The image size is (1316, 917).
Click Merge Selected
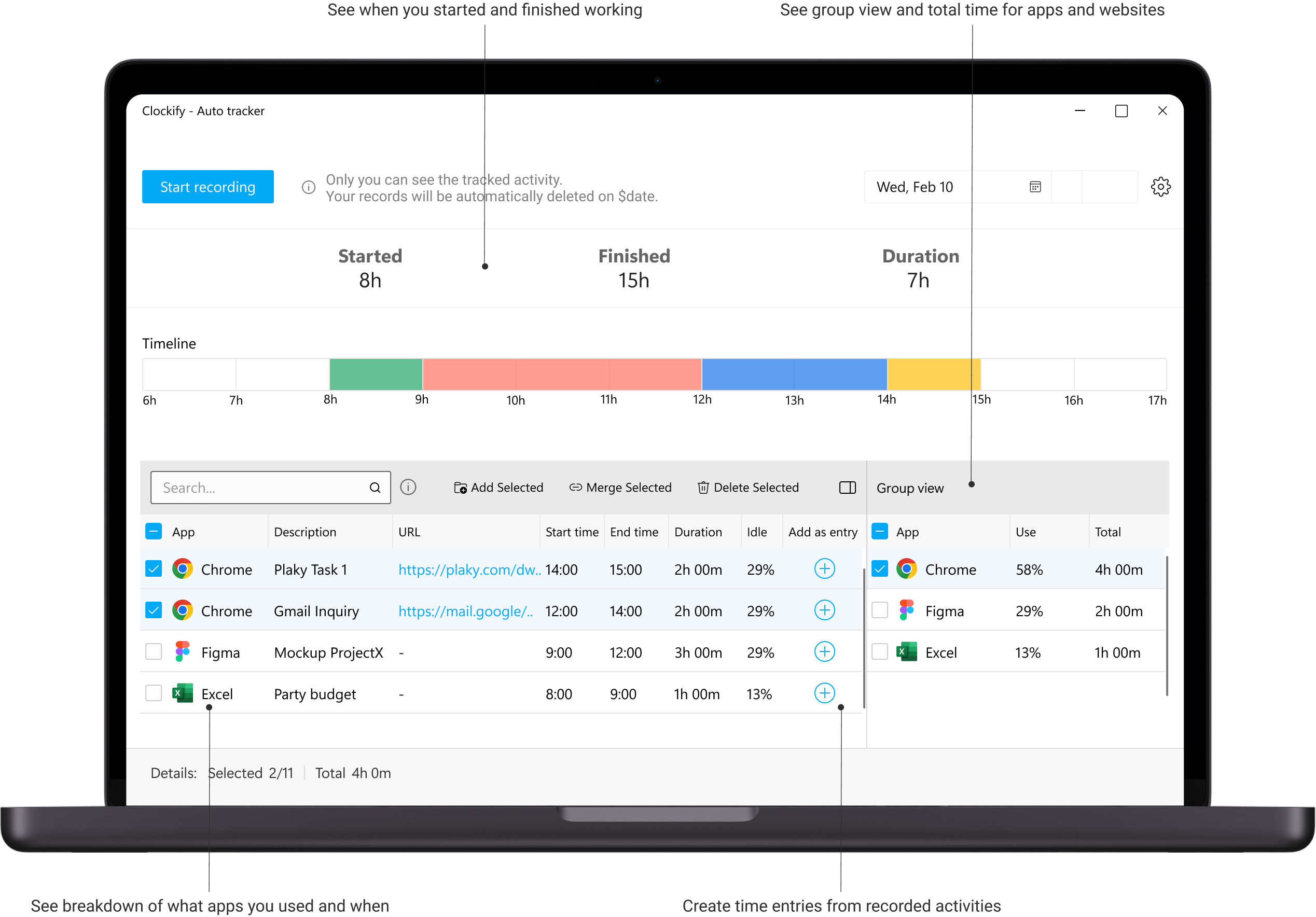[620, 487]
